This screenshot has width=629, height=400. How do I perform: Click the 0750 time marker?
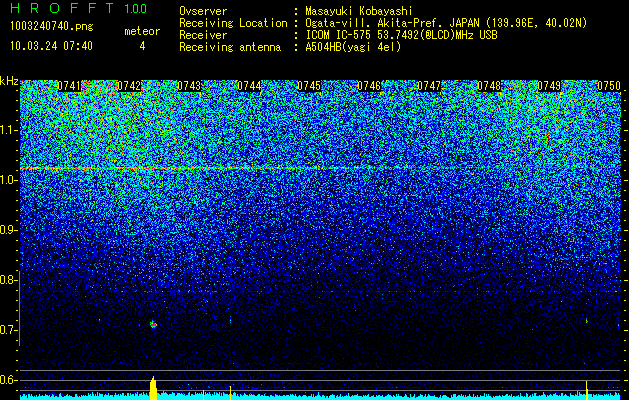coord(609,86)
